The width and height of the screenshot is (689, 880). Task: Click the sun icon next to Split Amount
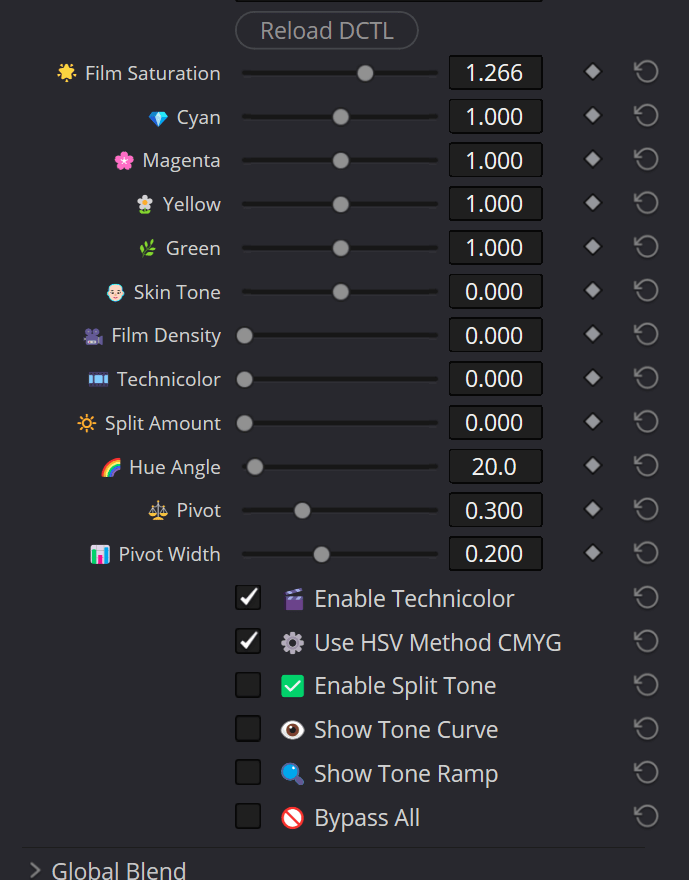coord(89,422)
